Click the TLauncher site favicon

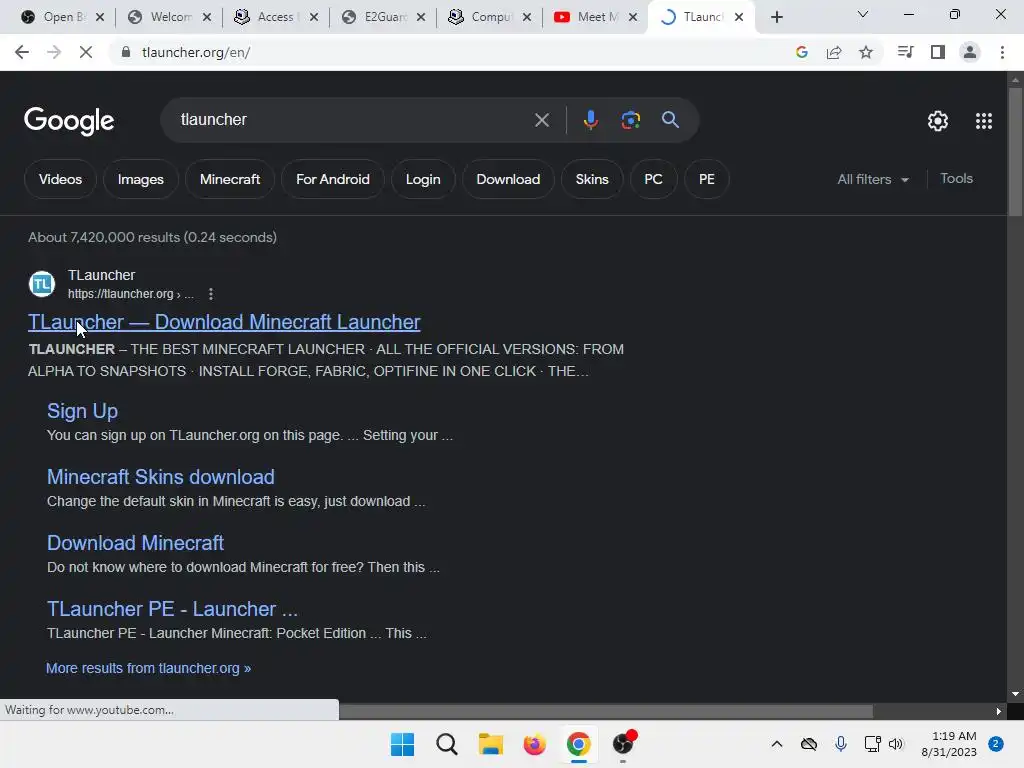click(42, 284)
